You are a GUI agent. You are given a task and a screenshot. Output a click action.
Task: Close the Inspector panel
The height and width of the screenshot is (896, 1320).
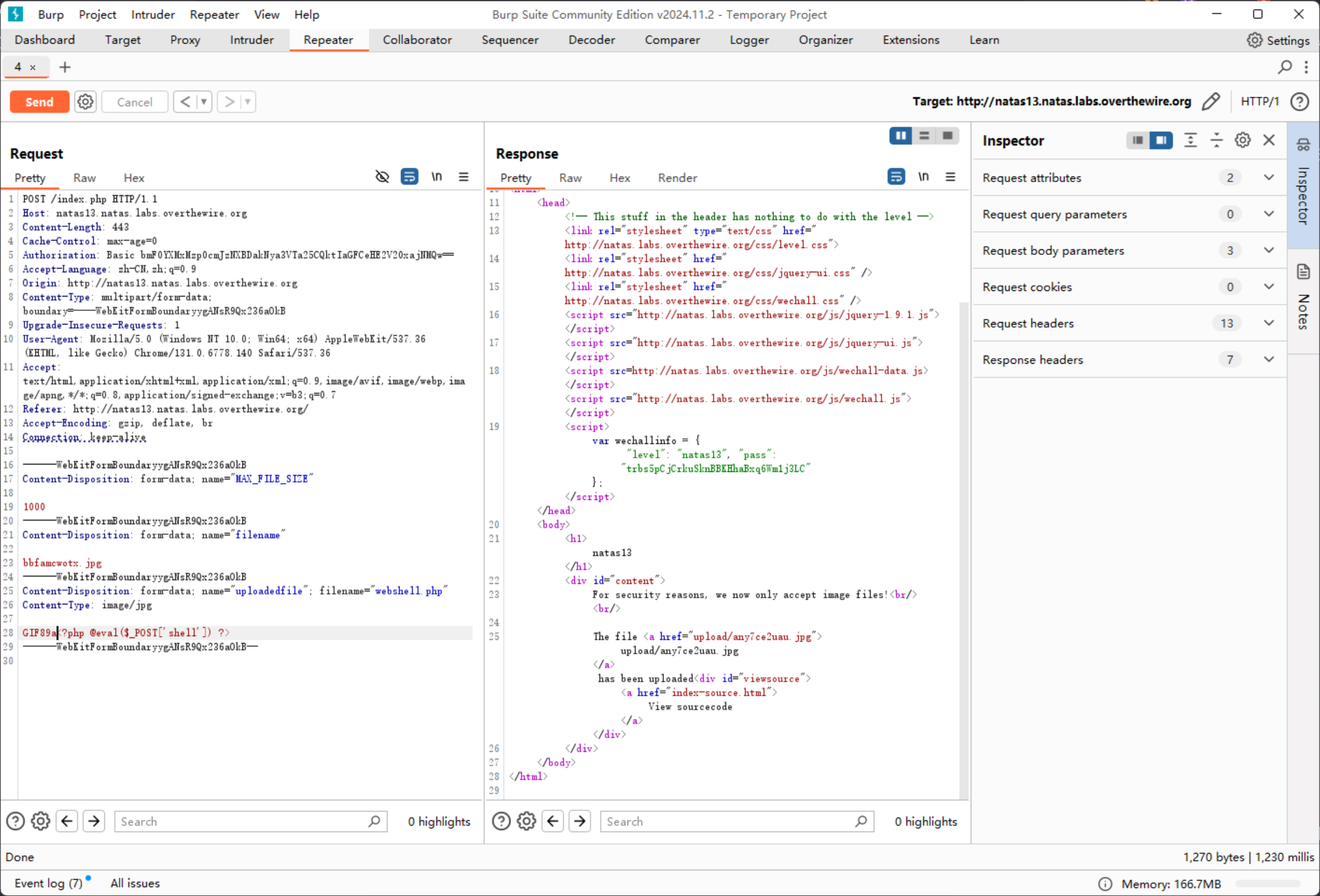pyautogui.click(x=1269, y=141)
